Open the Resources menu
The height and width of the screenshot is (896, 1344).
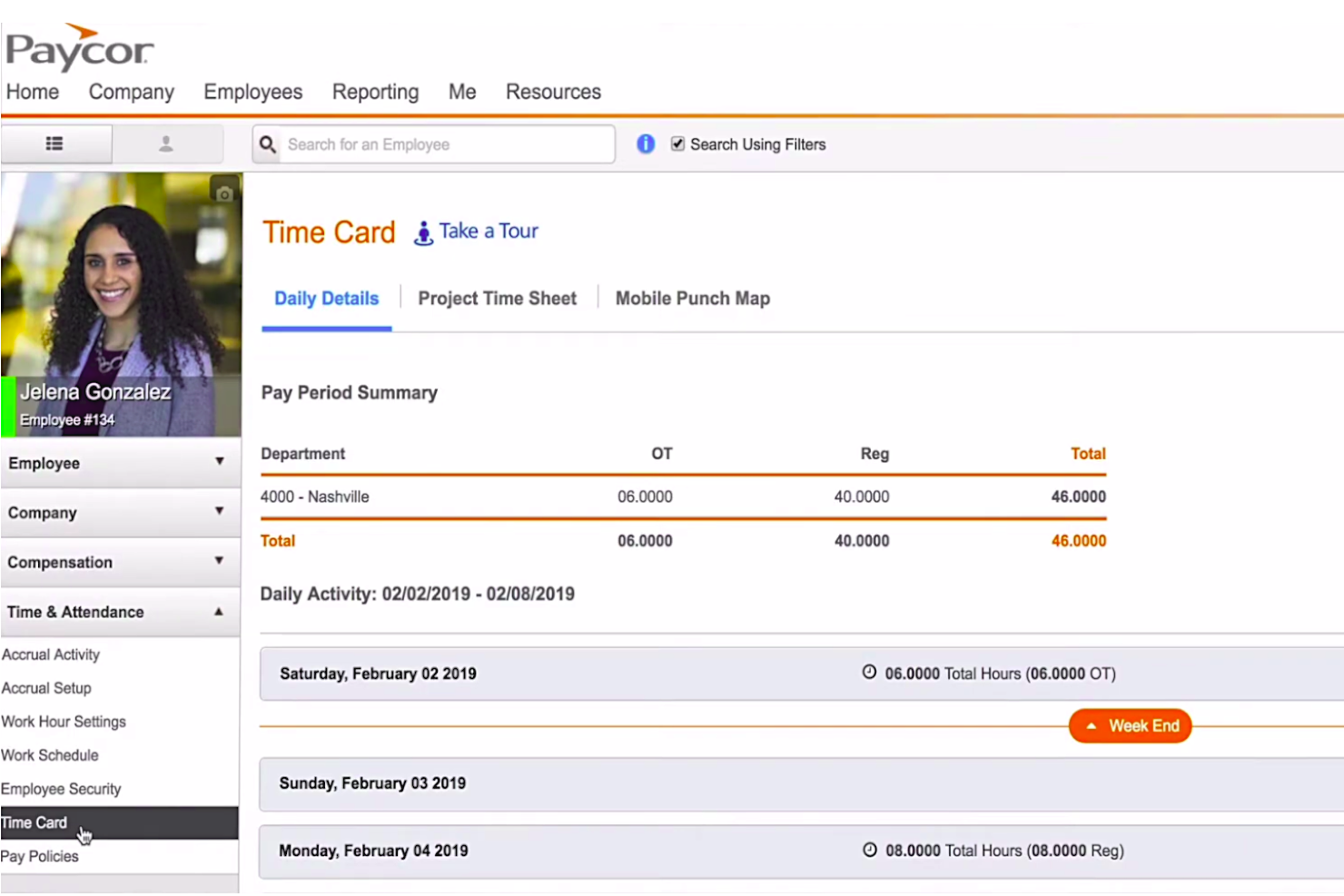553,92
